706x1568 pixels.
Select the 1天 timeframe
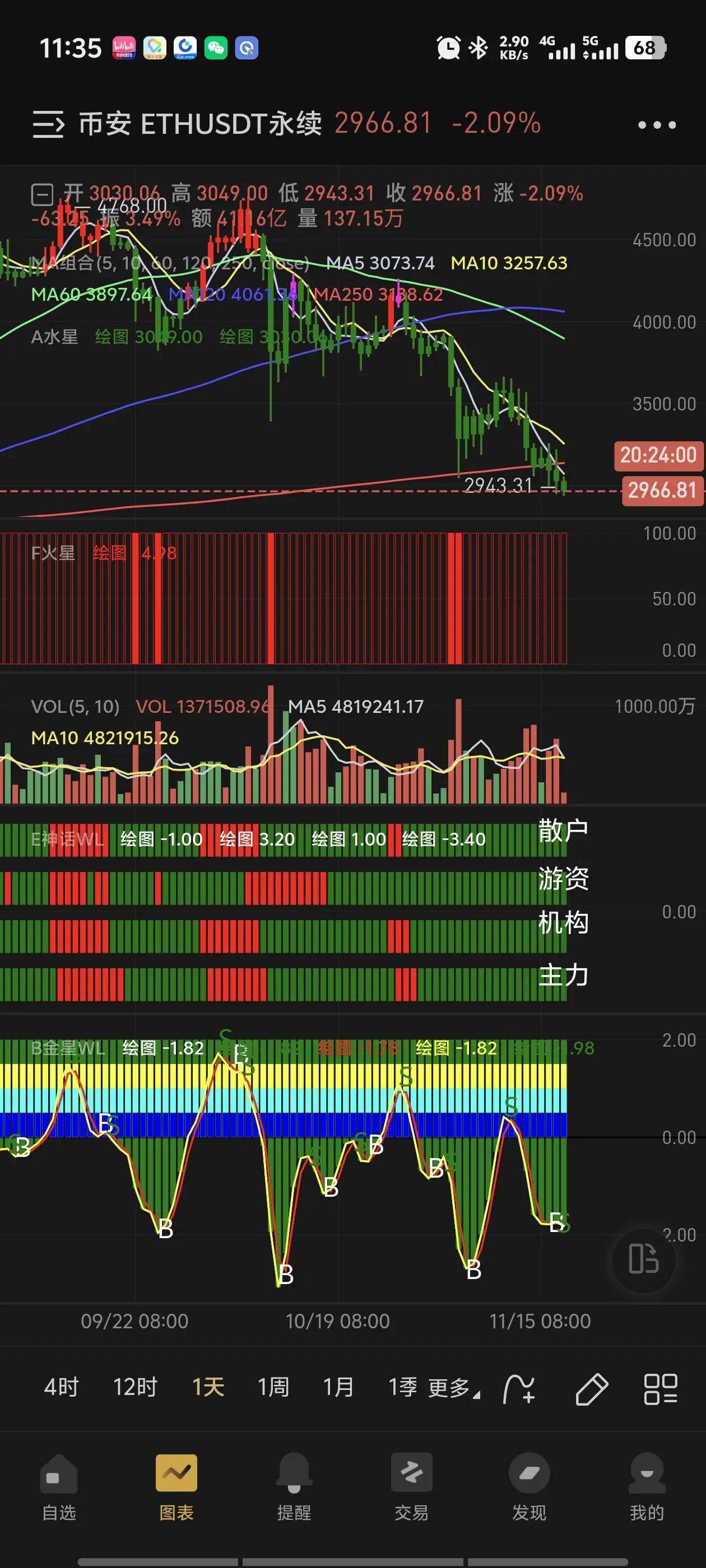tap(208, 1387)
